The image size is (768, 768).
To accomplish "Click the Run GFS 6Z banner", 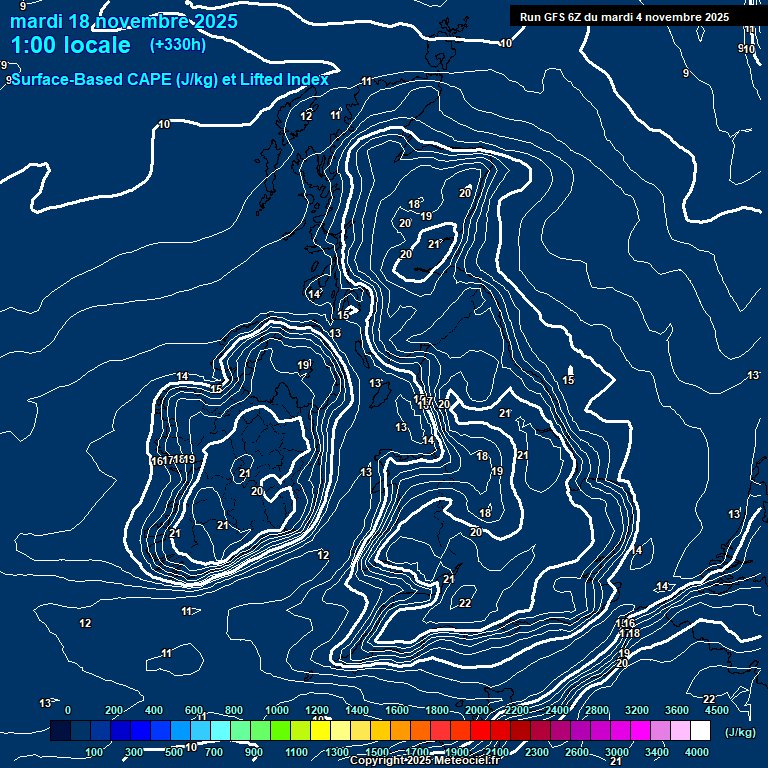I will coord(624,17).
